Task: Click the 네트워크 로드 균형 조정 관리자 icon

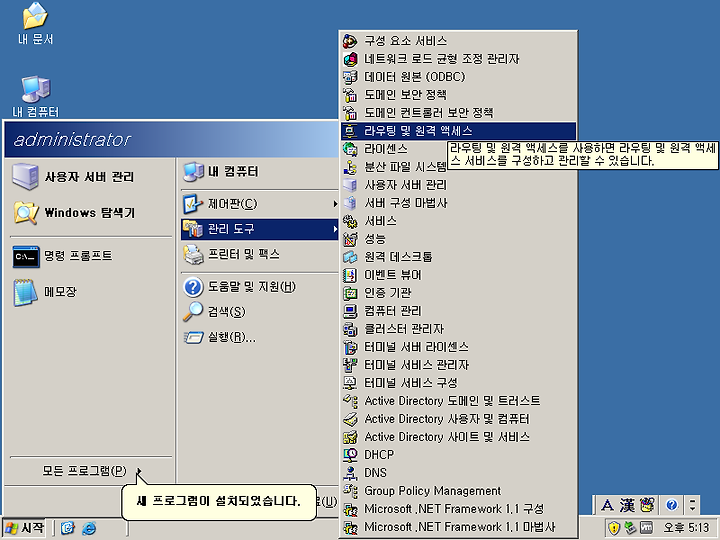Action: click(350, 59)
